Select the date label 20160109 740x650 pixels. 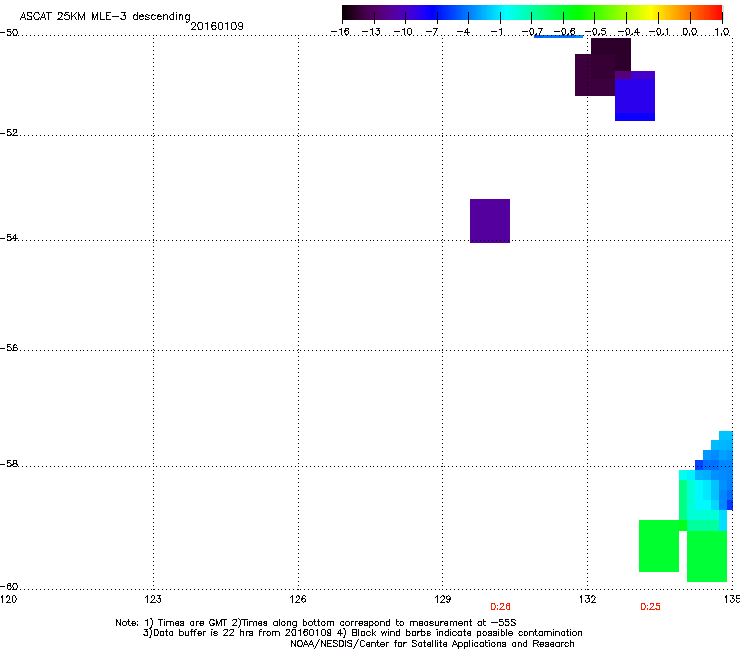click(217, 26)
